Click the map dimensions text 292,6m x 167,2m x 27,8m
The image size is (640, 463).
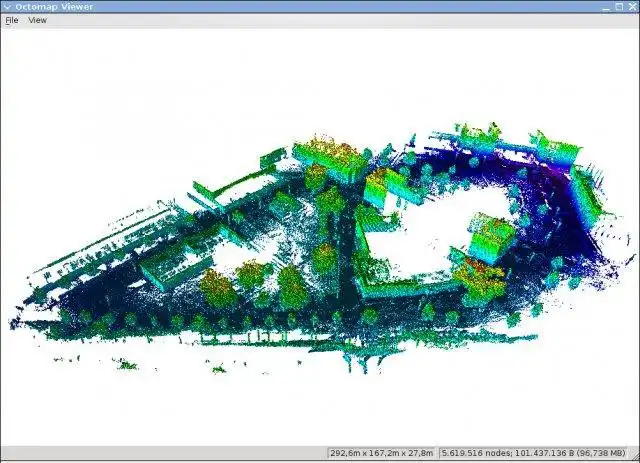[382, 453]
